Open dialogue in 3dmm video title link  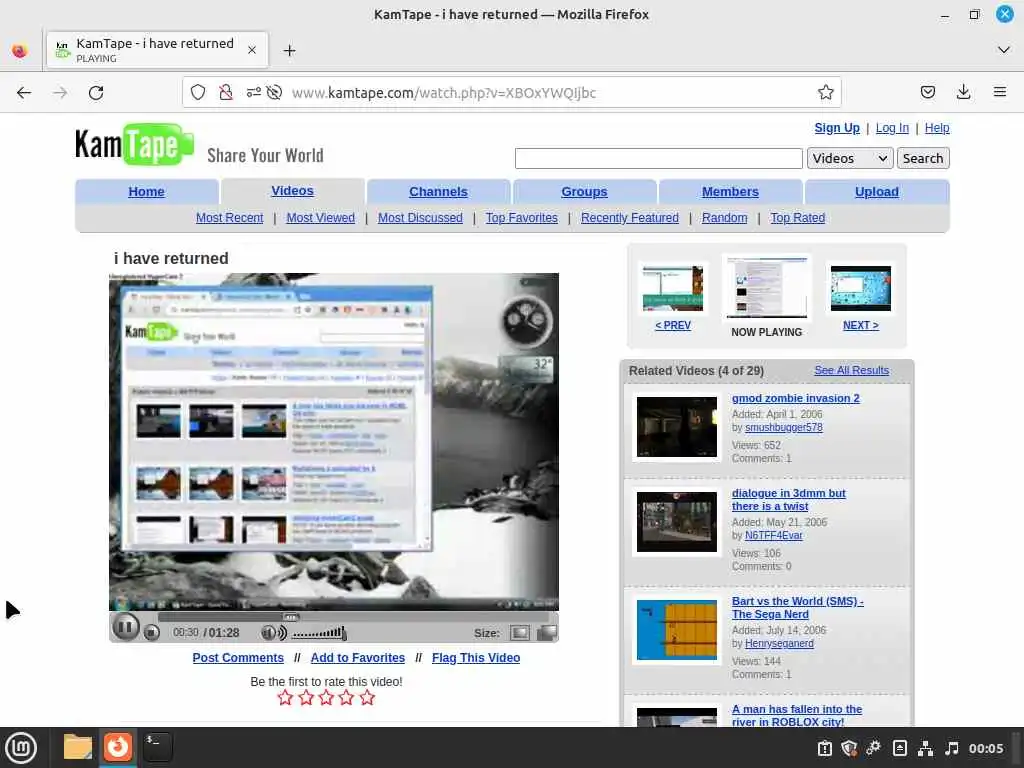(x=788, y=500)
